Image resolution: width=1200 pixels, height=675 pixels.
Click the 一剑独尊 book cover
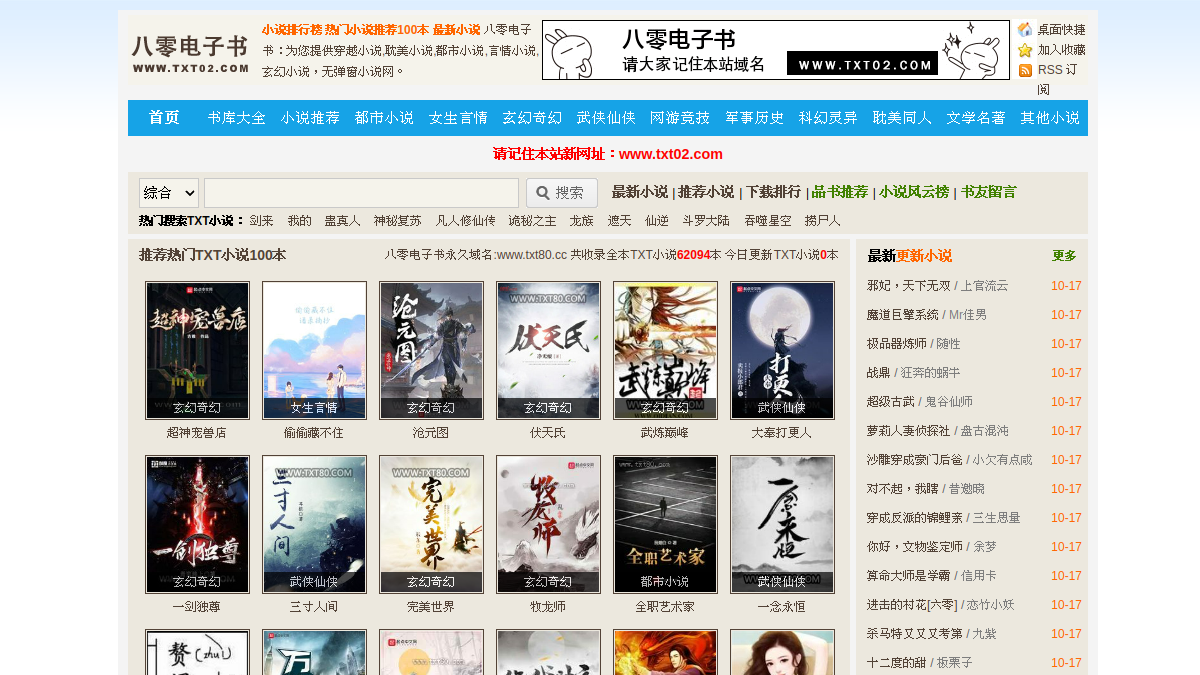coord(197,524)
